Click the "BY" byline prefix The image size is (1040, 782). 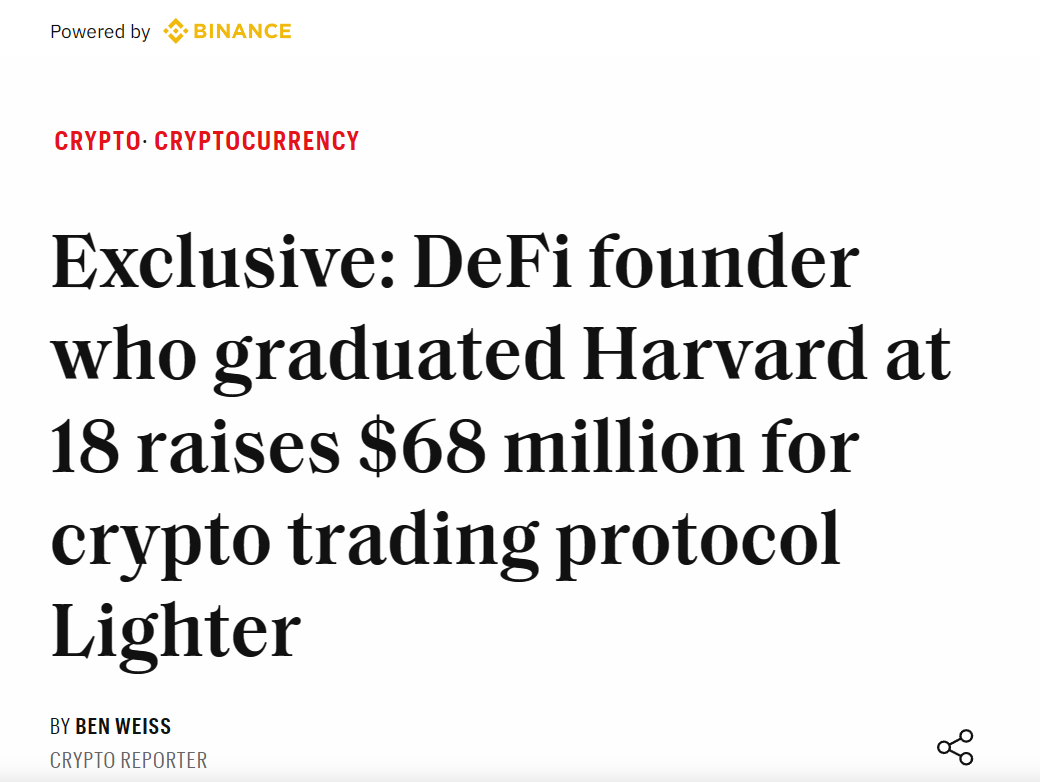point(60,725)
